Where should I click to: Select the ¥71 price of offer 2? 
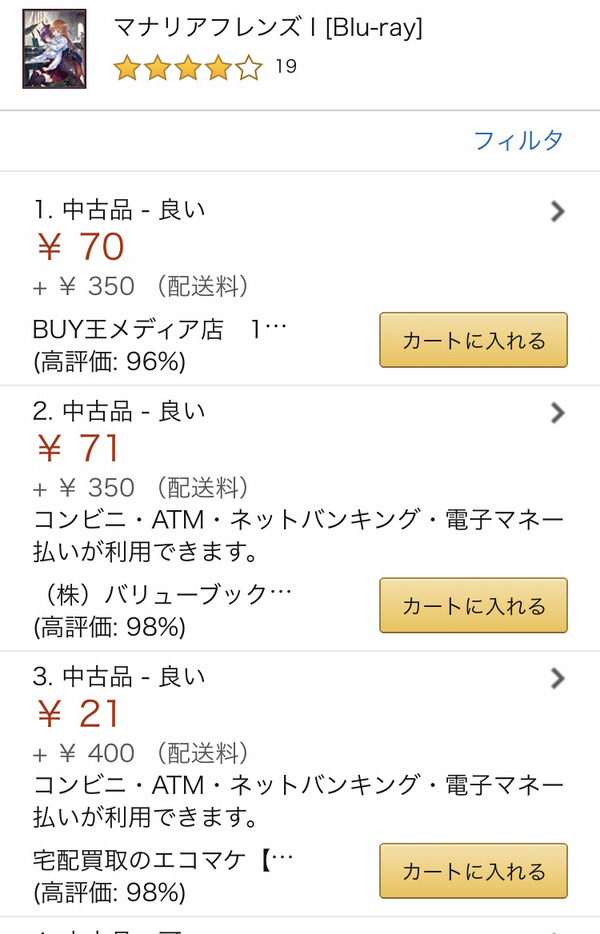[78, 448]
